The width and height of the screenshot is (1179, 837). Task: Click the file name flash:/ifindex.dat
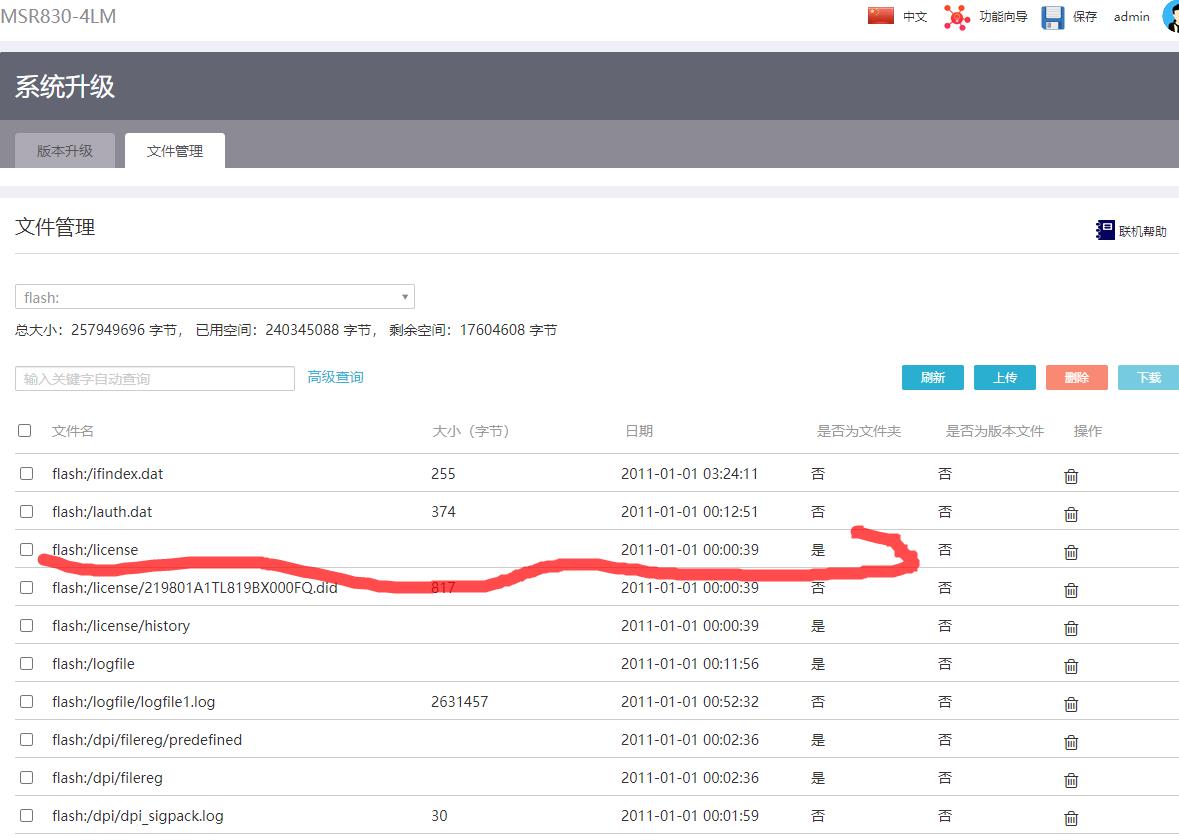coord(108,474)
